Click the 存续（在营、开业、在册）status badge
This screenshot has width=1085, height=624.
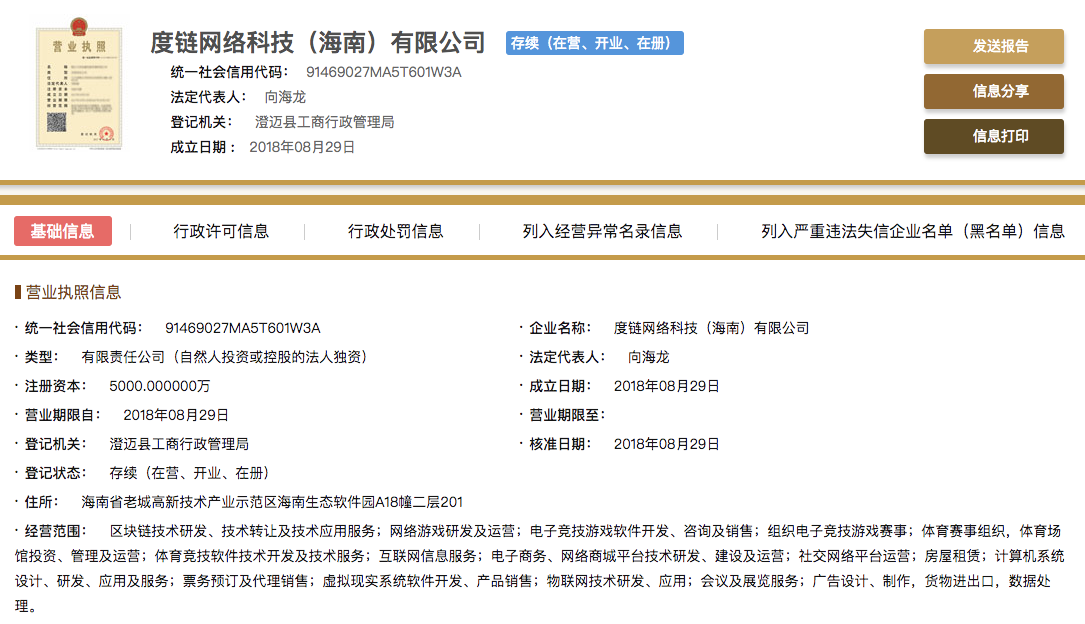594,43
